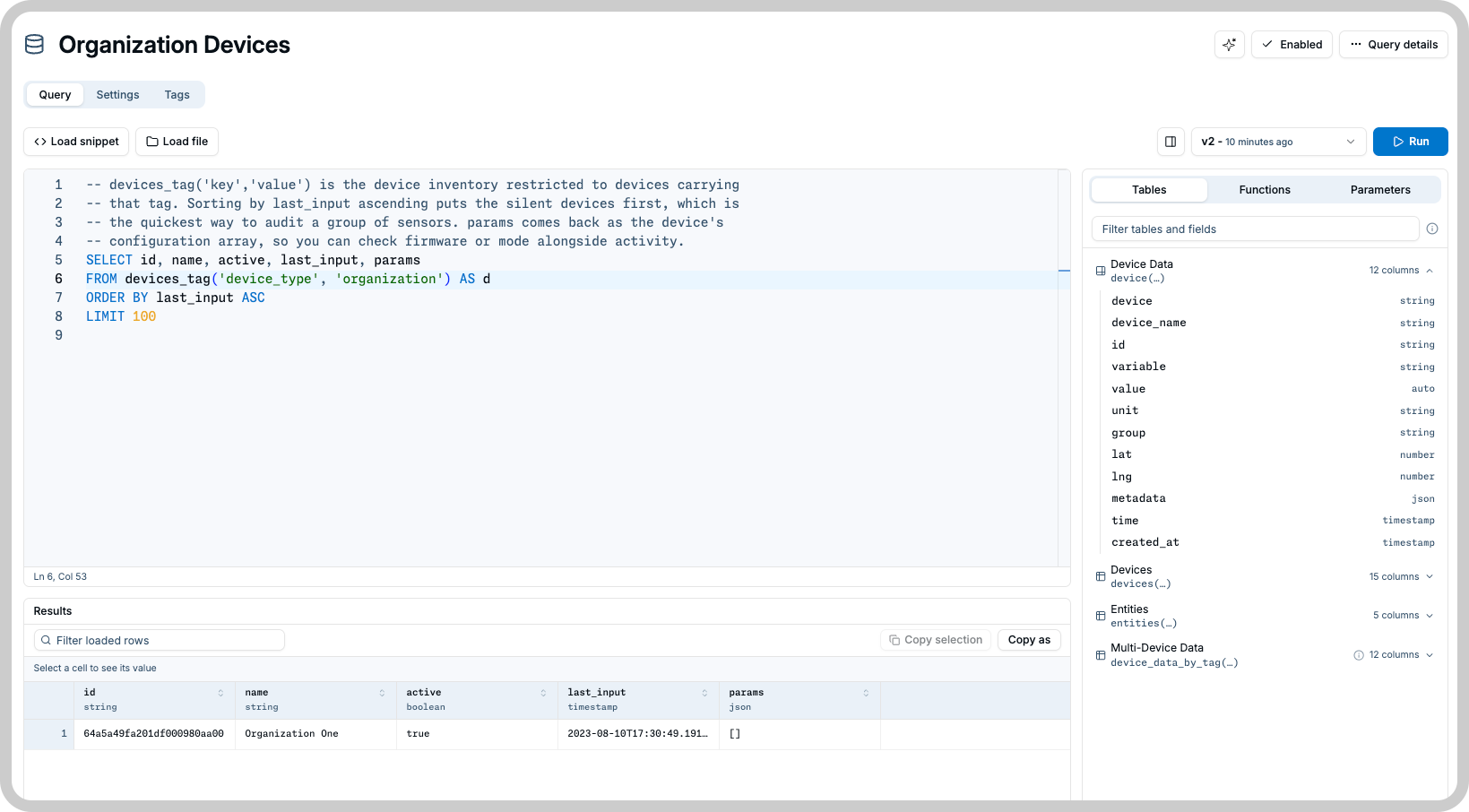Toggle the side panel layout icon
Image resolution: width=1469 pixels, height=812 pixels.
(x=1171, y=142)
